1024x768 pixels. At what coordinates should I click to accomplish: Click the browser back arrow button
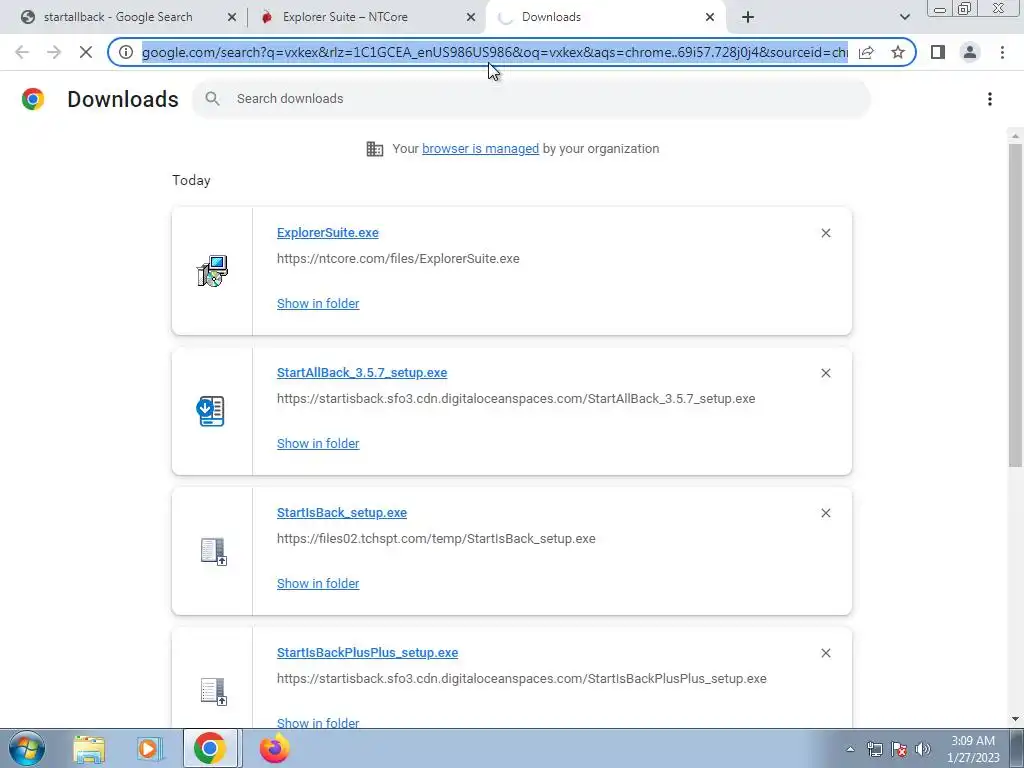click(22, 52)
